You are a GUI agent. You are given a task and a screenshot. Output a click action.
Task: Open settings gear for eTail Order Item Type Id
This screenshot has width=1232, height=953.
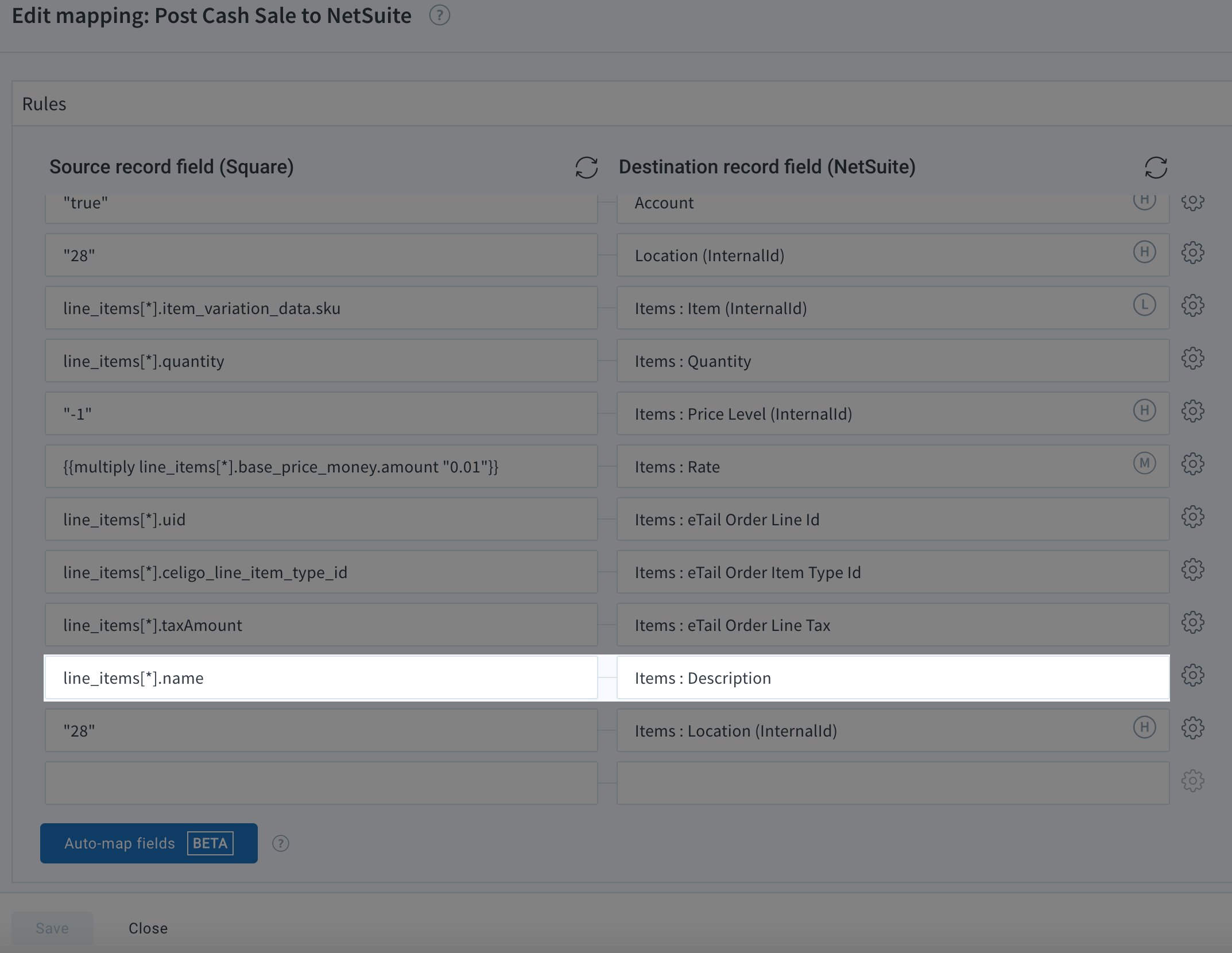click(x=1192, y=570)
